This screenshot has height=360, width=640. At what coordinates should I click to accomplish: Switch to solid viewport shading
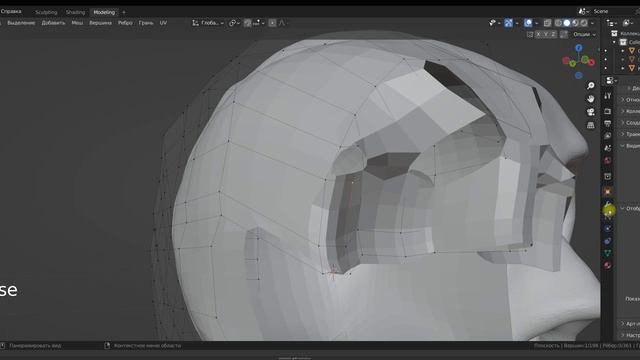coord(567,23)
